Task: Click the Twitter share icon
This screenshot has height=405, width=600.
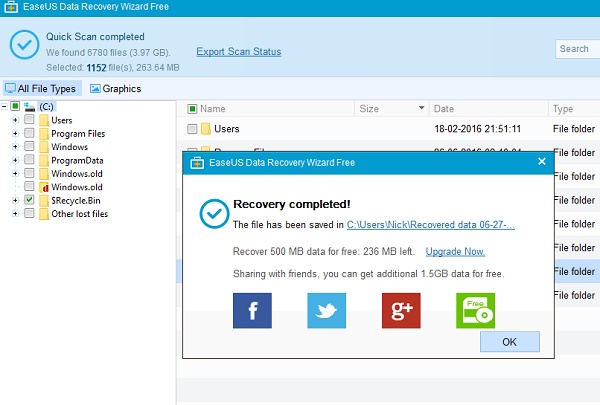Action: [326, 310]
